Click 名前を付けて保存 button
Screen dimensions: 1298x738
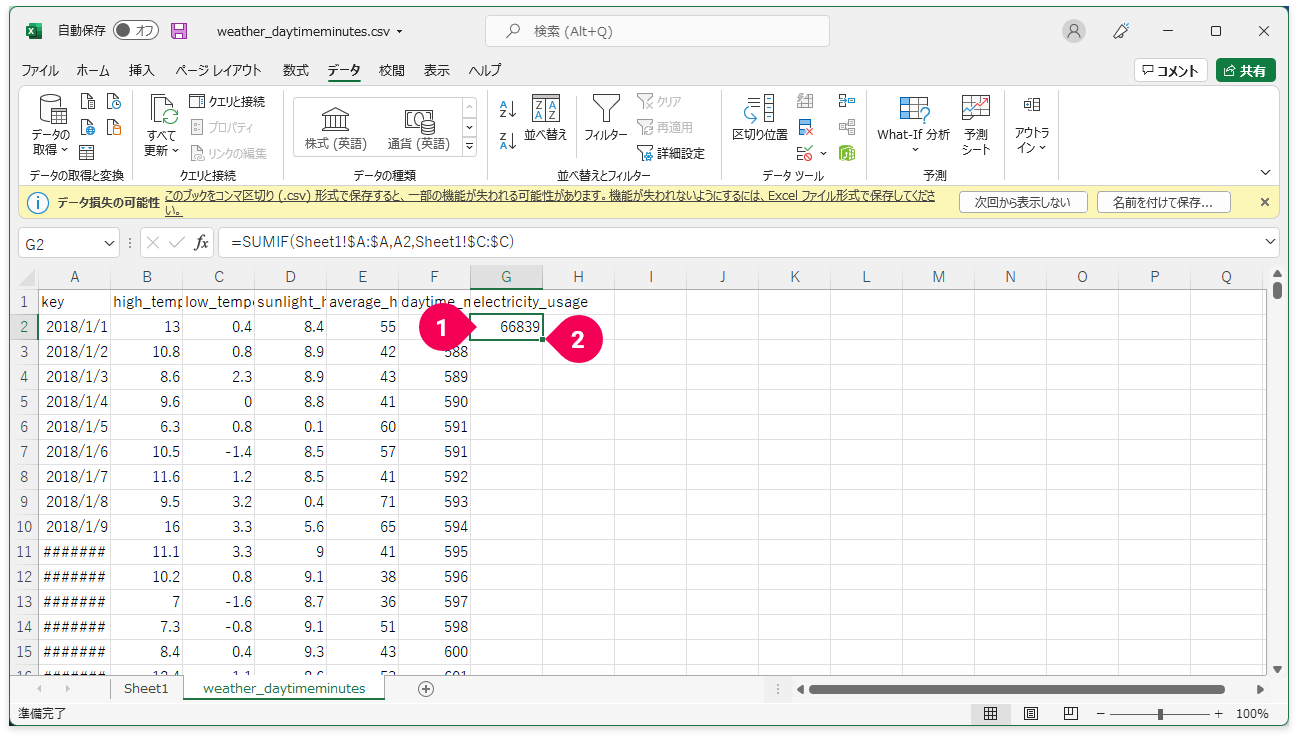coord(1163,202)
